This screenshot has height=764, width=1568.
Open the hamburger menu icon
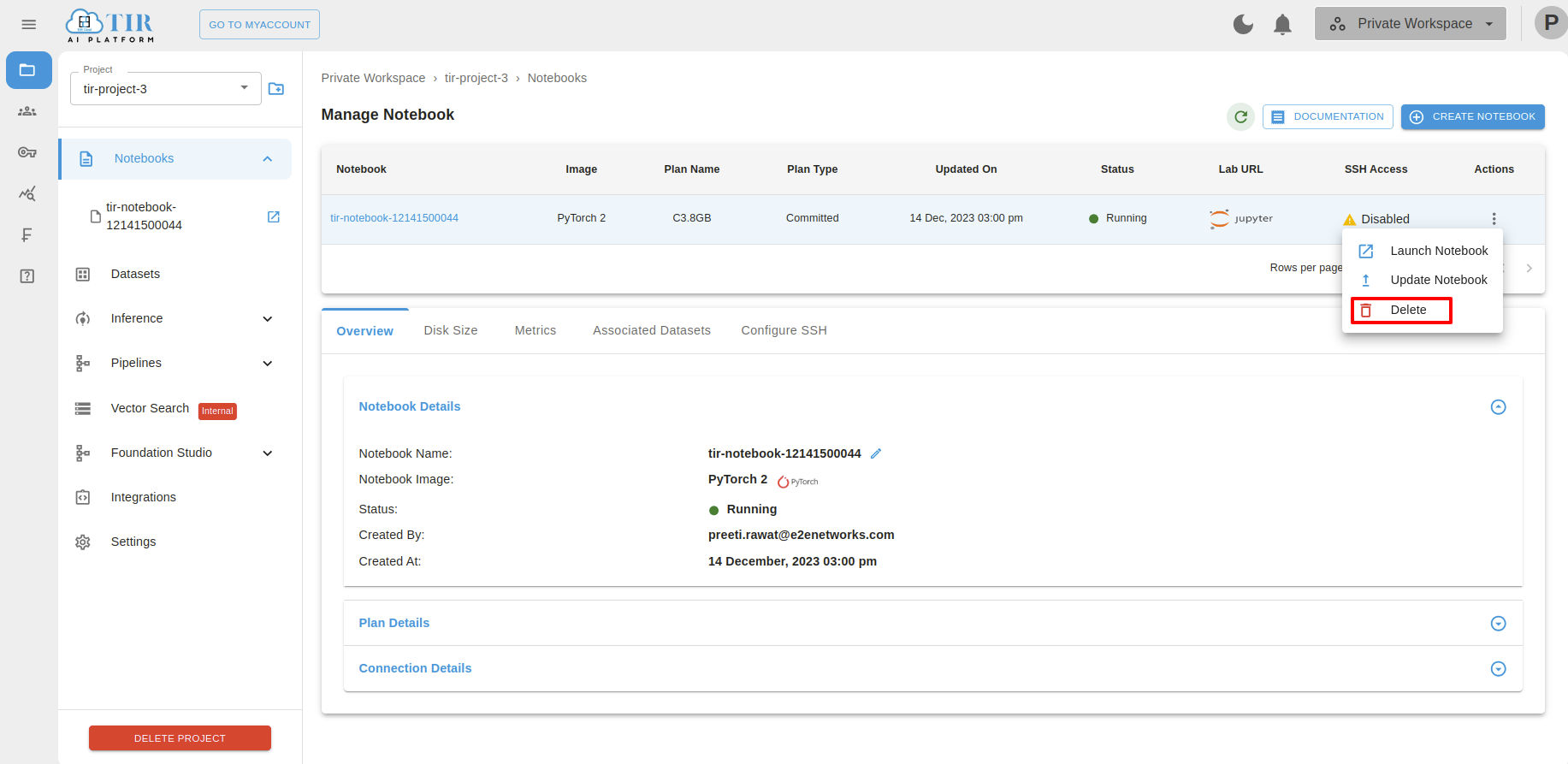pos(29,24)
